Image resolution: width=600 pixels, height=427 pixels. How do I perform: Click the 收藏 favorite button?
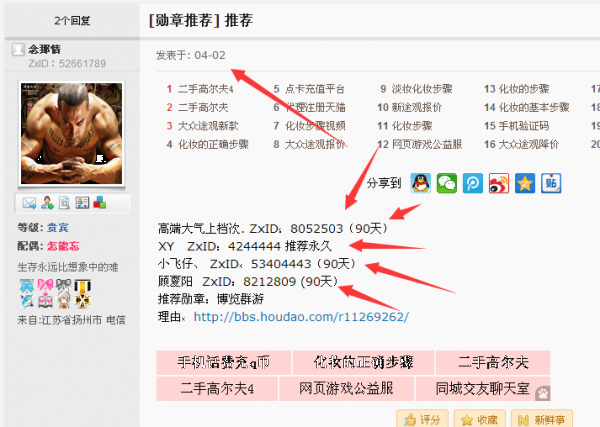coord(479,420)
